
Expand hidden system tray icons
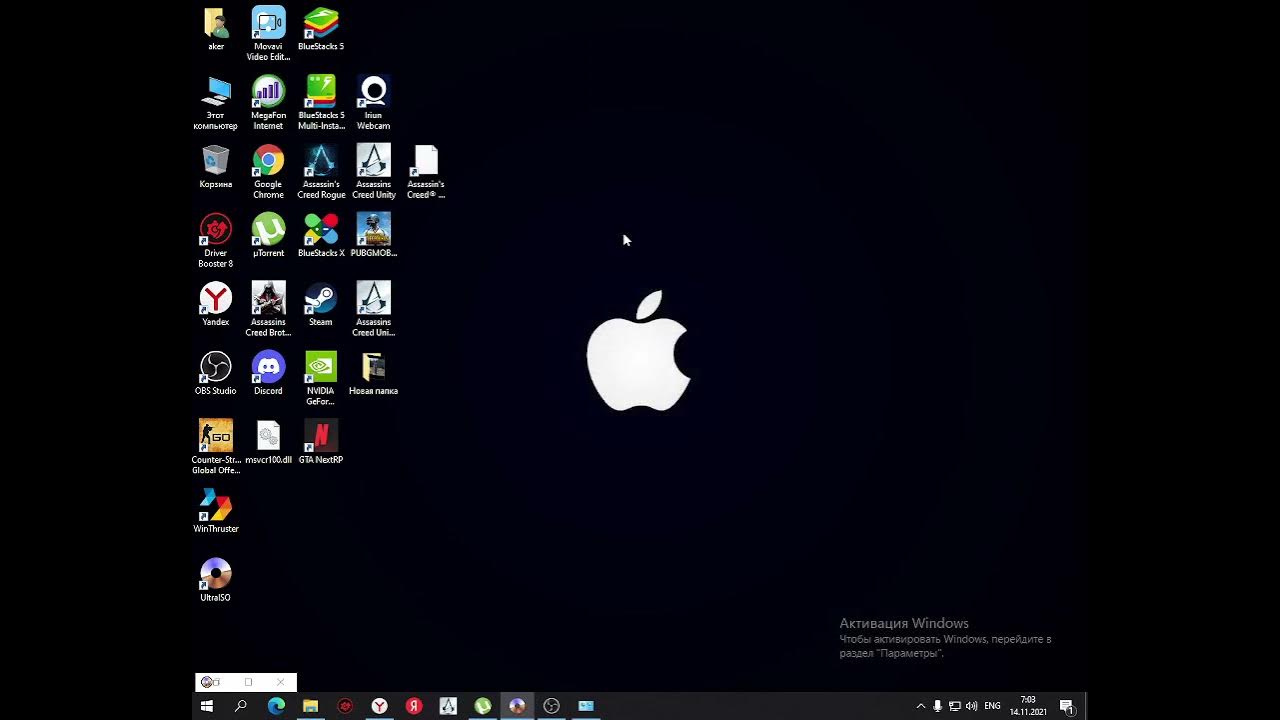coord(921,706)
